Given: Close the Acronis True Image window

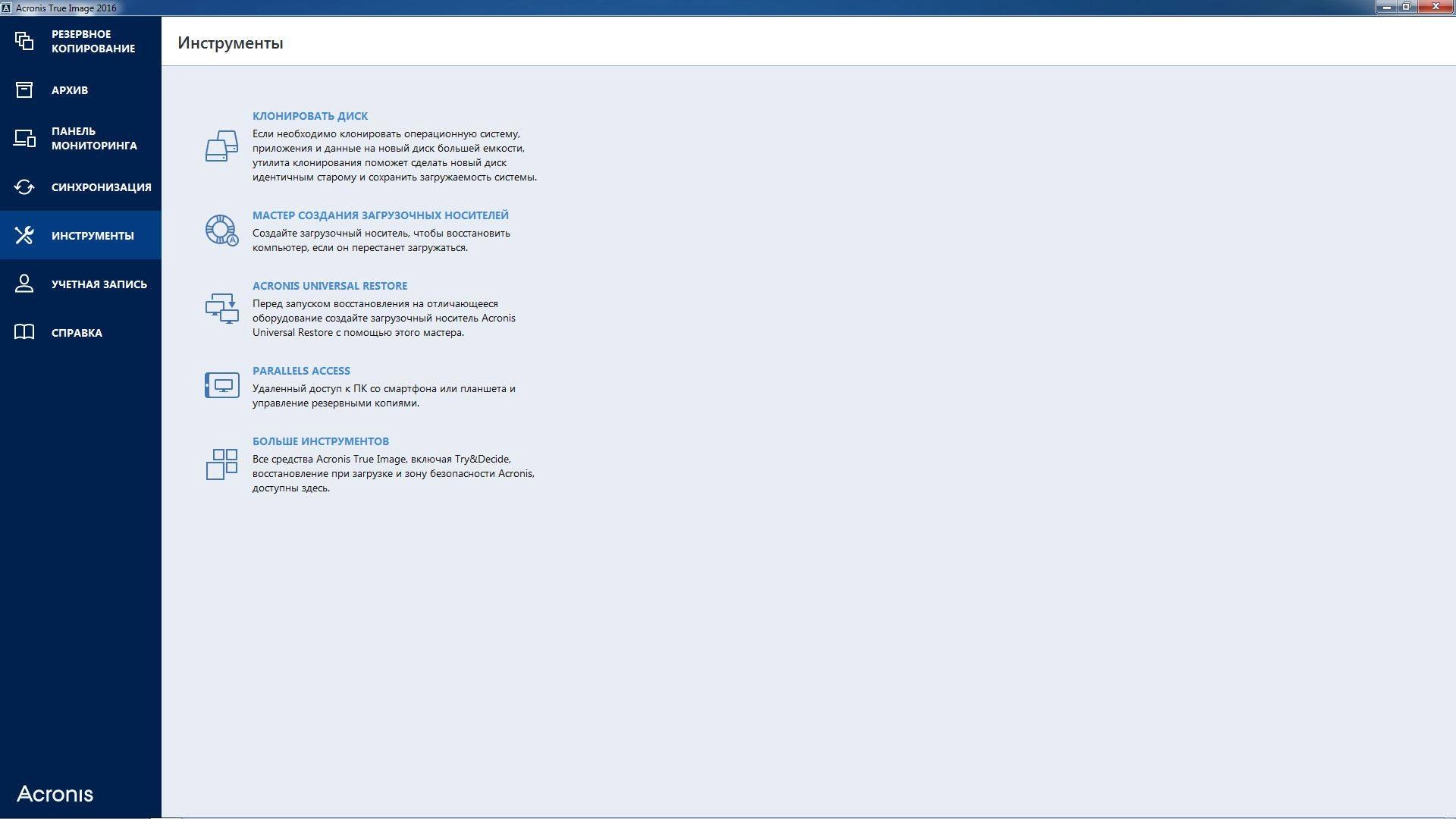Looking at the screenshot, I should click(x=1436, y=7).
